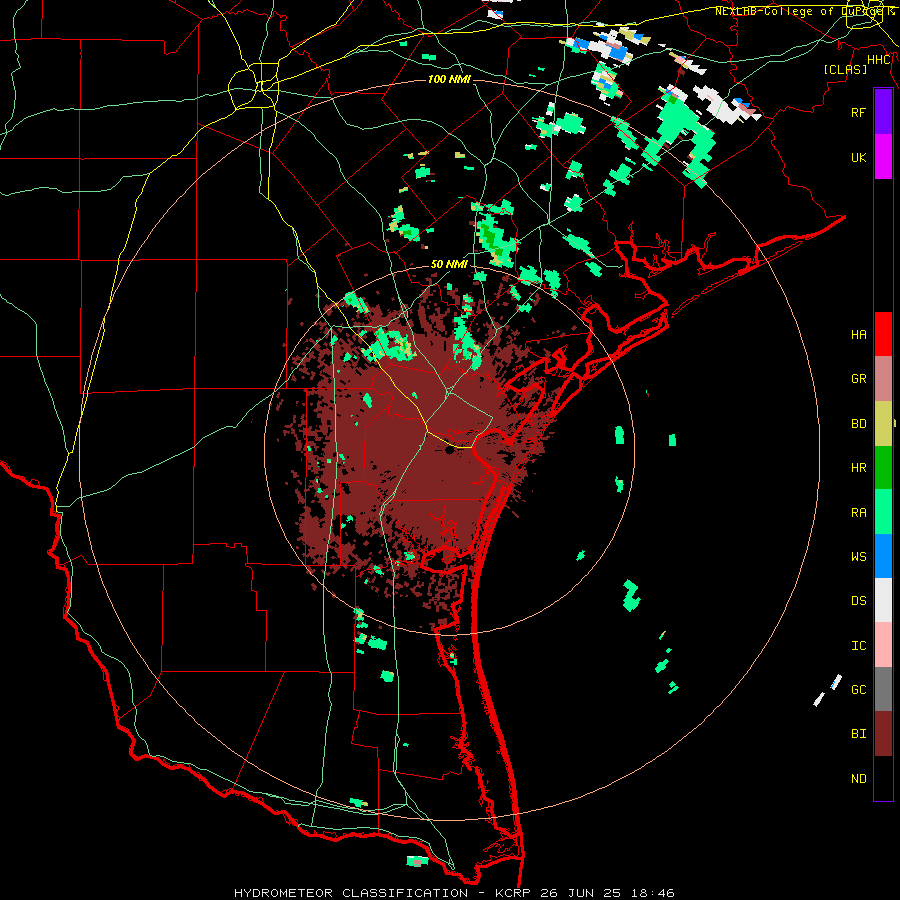900x900 pixels.
Task: Pick the light green RA legend swatch
Action: [883, 512]
